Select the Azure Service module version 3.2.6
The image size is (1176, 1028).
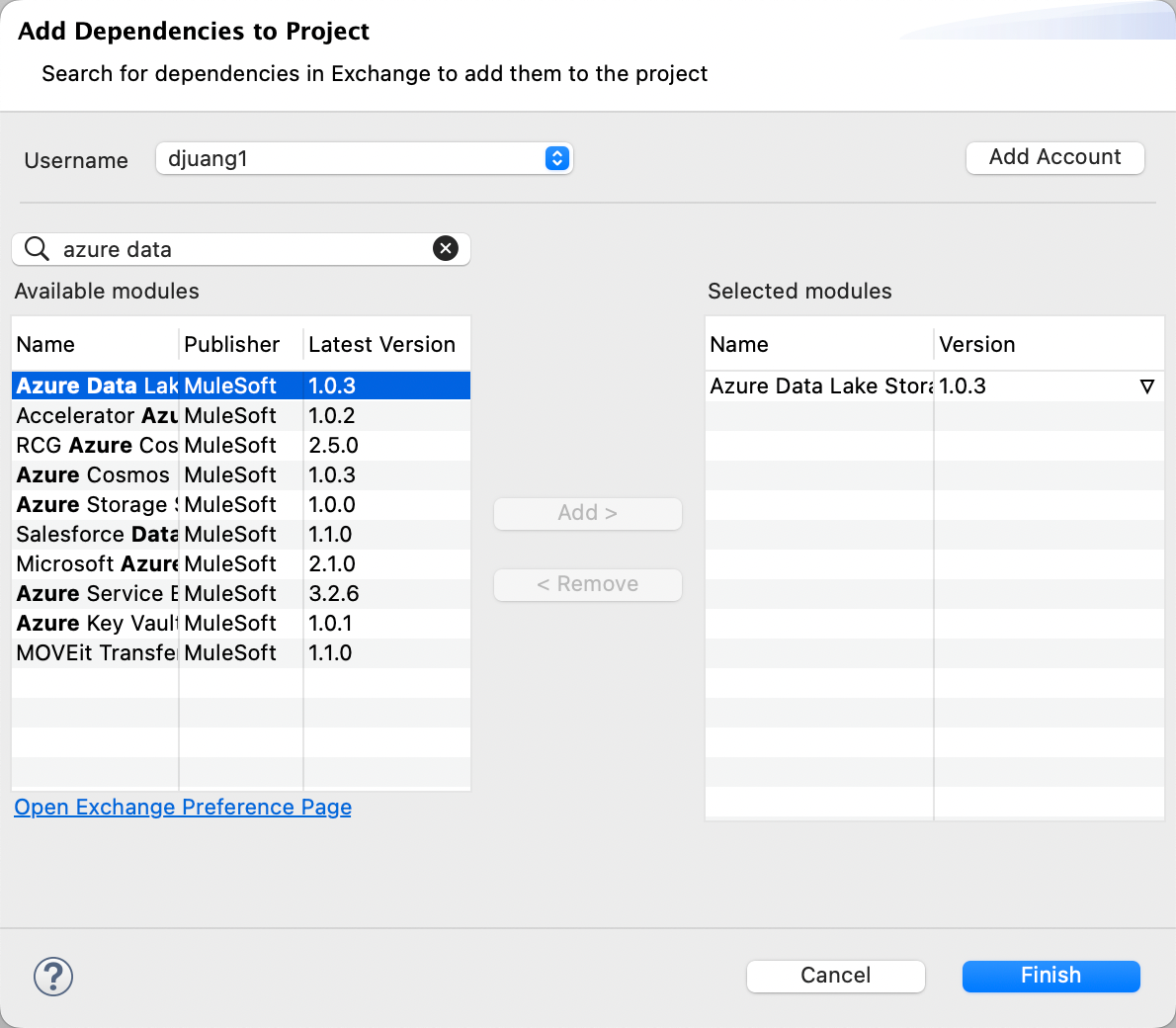tap(334, 594)
